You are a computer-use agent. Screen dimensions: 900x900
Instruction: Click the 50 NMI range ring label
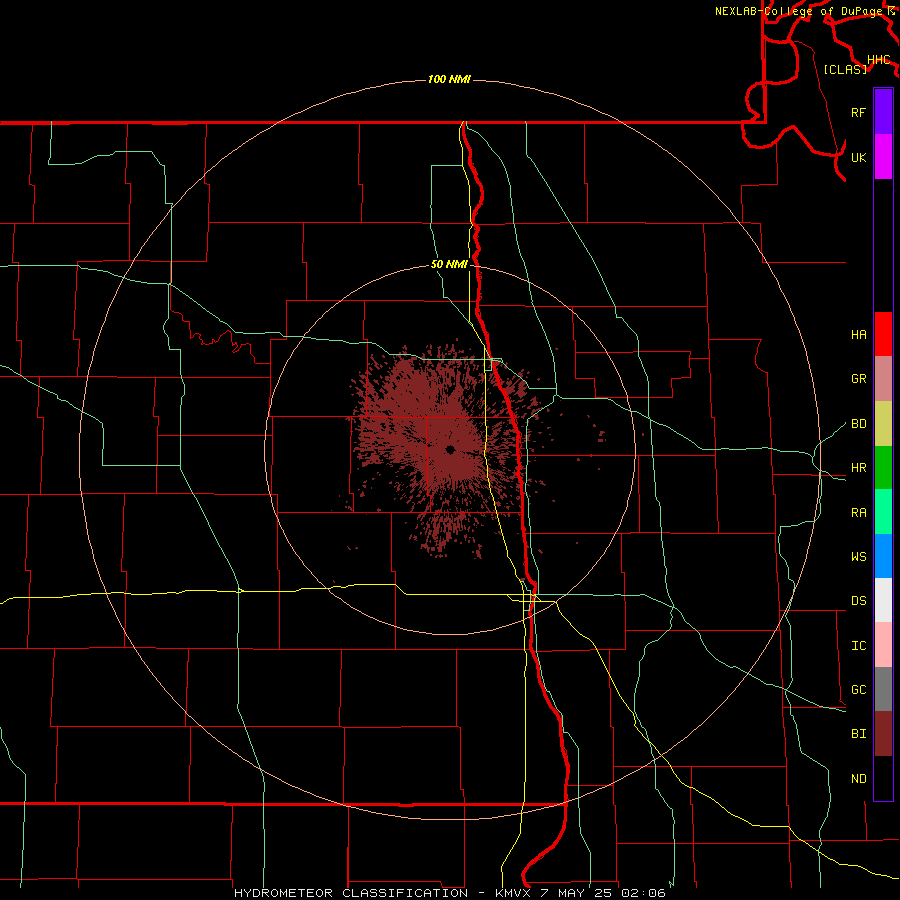[449, 264]
